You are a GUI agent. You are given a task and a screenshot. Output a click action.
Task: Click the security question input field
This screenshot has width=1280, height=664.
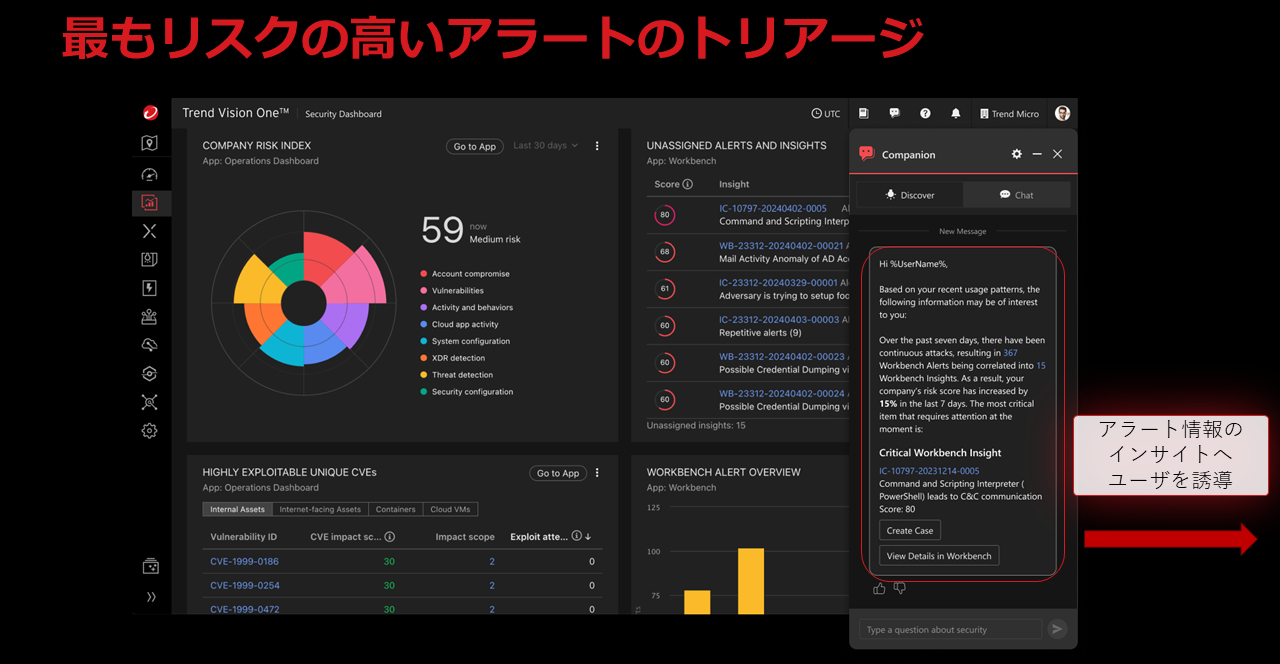click(950, 630)
